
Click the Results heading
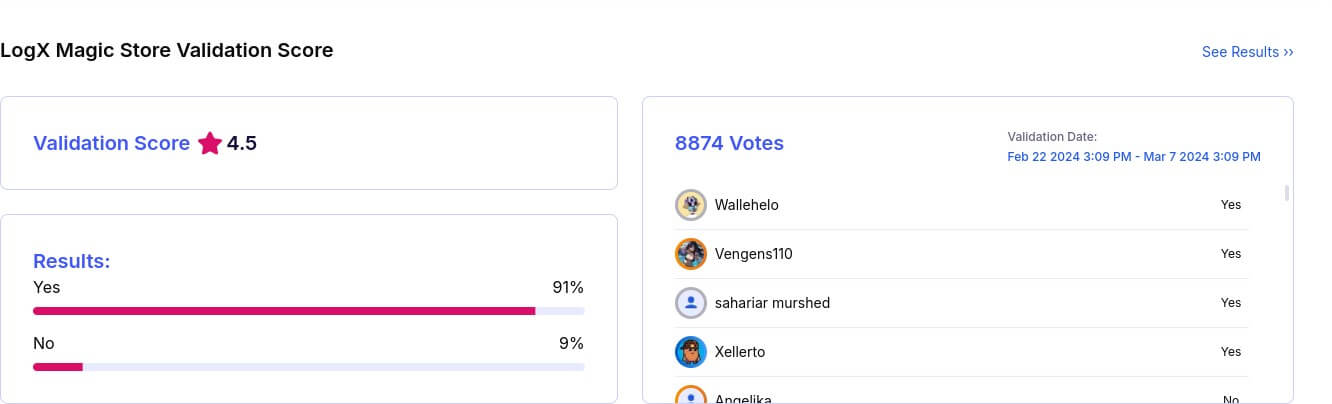(x=71, y=261)
